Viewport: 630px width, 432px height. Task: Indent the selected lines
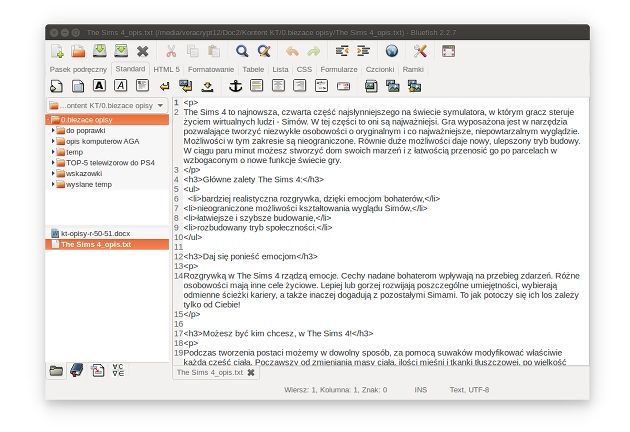tap(363, 51)
